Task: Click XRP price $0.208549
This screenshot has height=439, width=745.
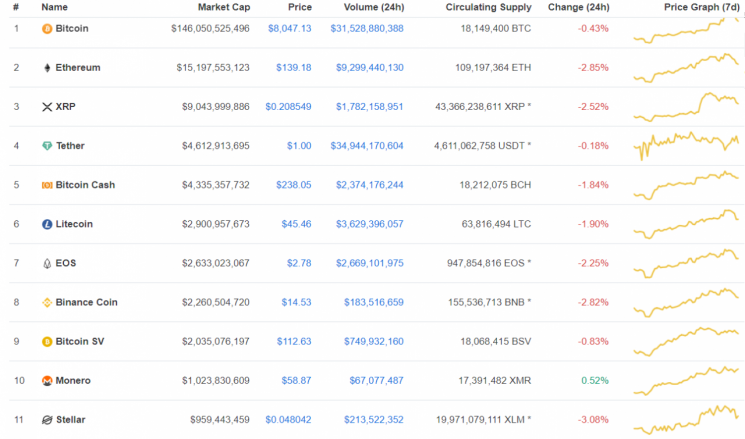Action: coord(288,106)
